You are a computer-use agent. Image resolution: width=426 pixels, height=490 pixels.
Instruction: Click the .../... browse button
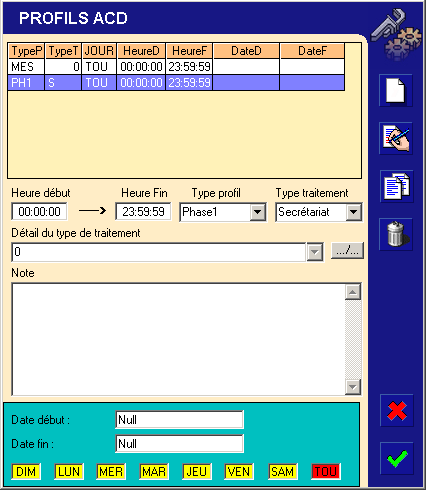(347, 250)
